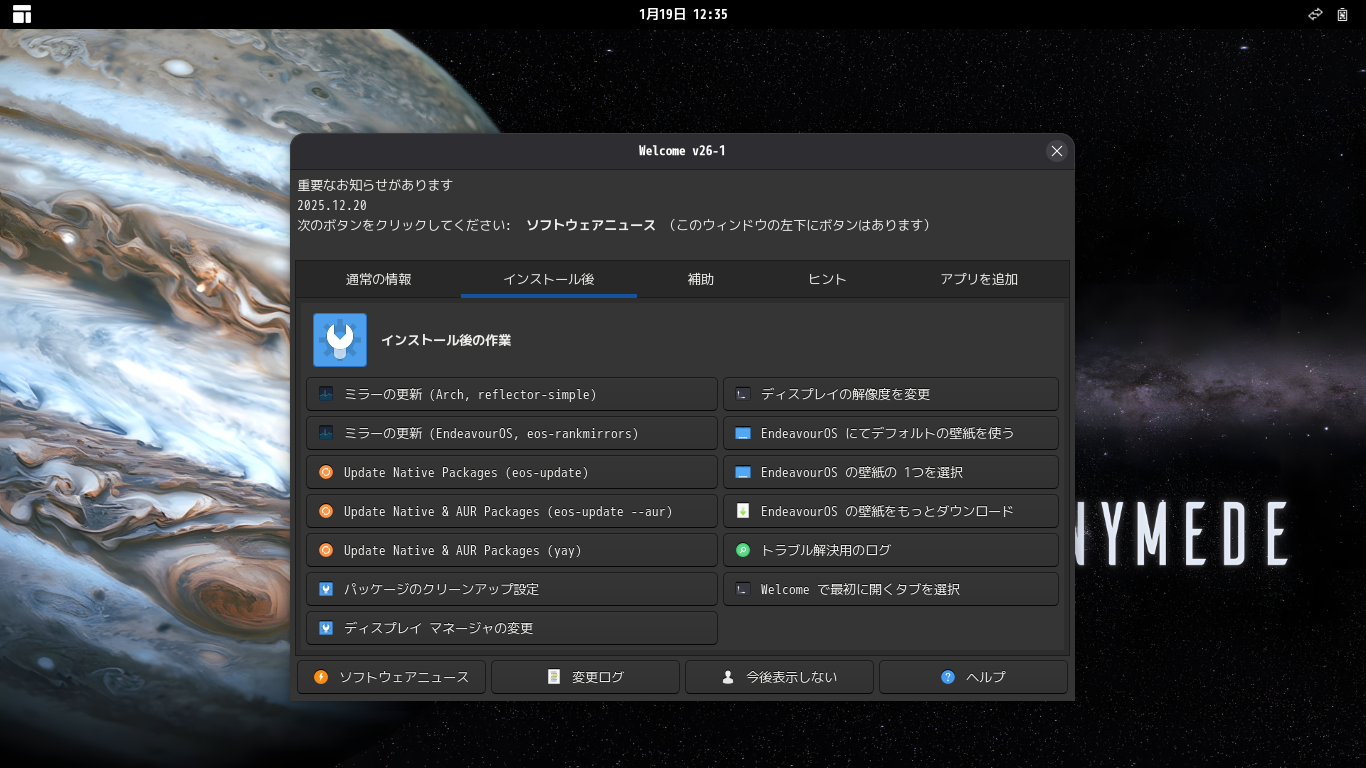Click the blue wrench icon beside インストール後の作業

click(x=340, y=340)
